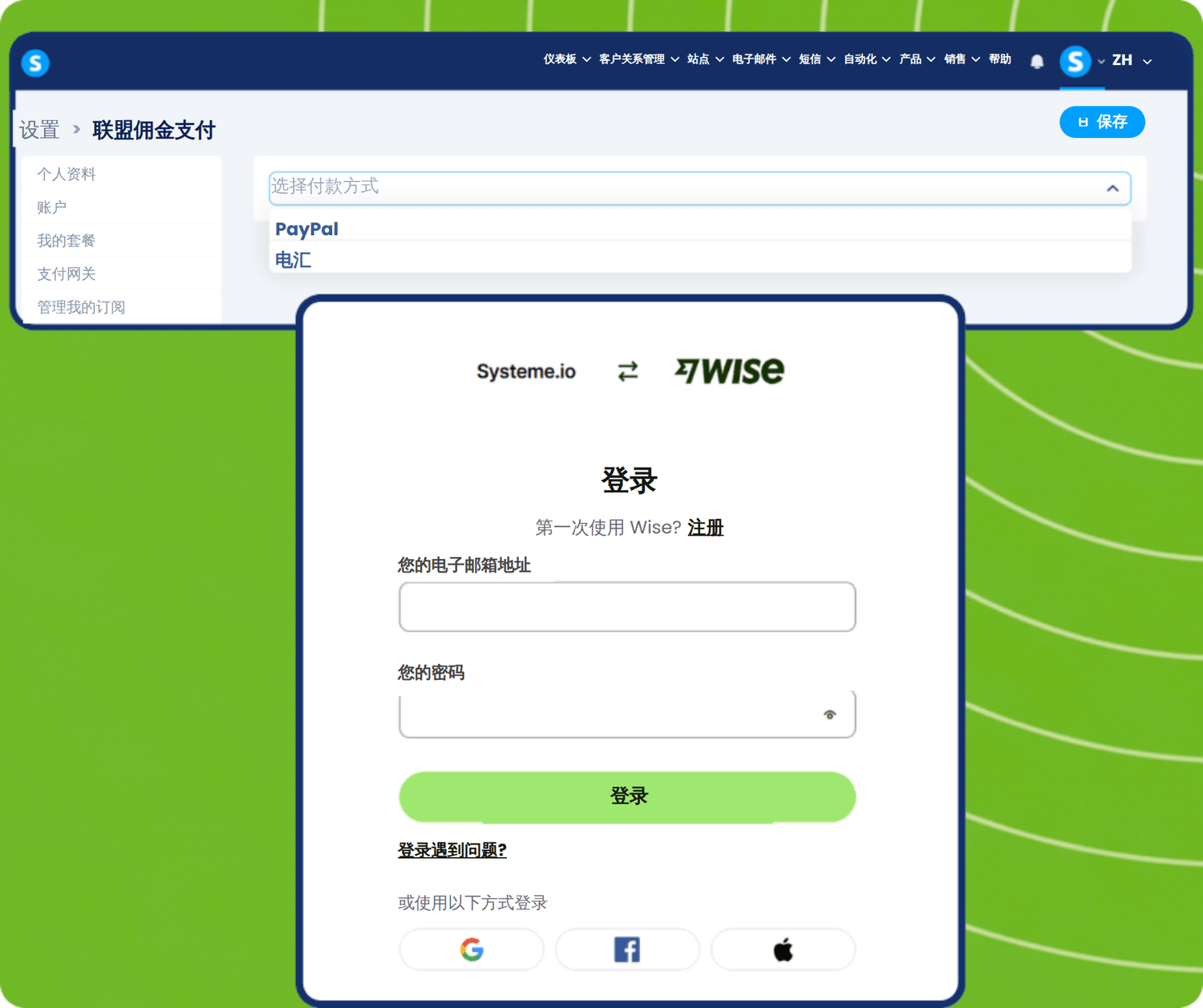
Task: Focus the password input field
Action: coord(627,714)
